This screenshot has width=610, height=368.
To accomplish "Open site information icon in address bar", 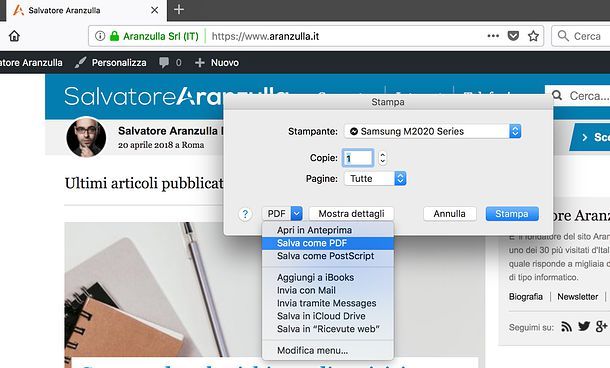I will coord(100,36).
